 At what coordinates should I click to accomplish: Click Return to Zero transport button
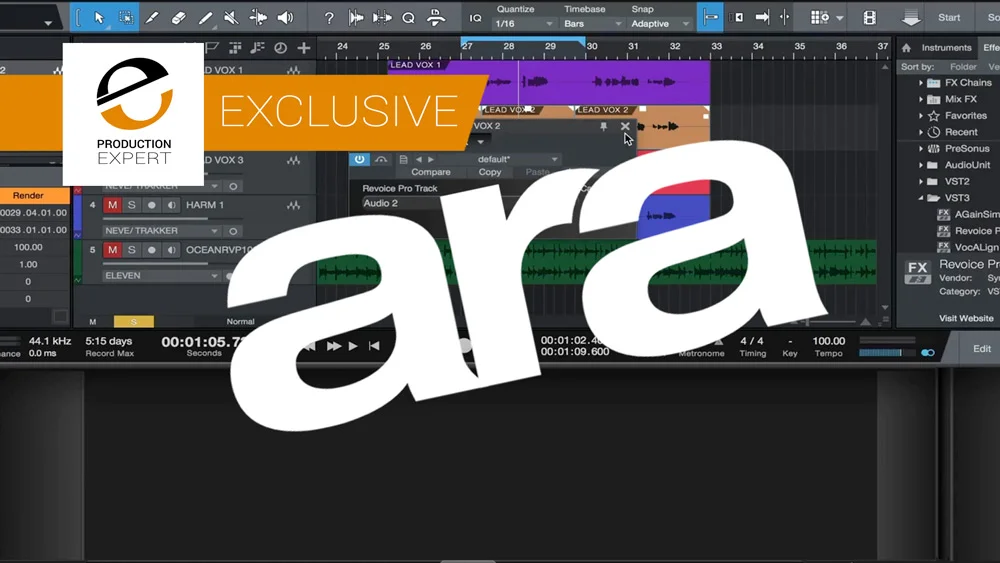click(x=374, y=346)
